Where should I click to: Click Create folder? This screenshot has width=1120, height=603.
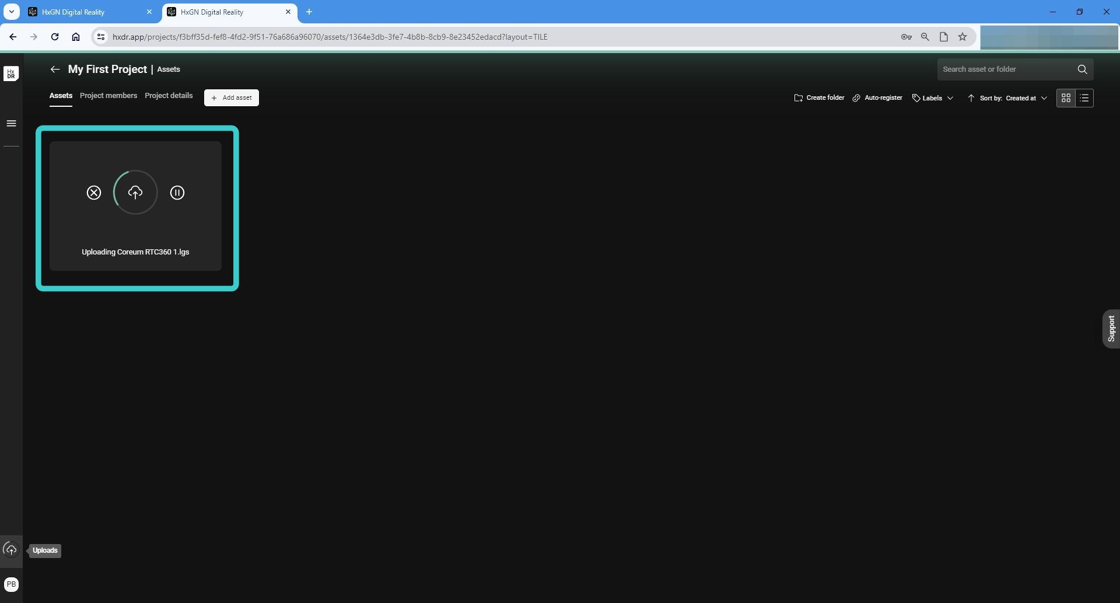pyautogui.click(x=819, y=98)
